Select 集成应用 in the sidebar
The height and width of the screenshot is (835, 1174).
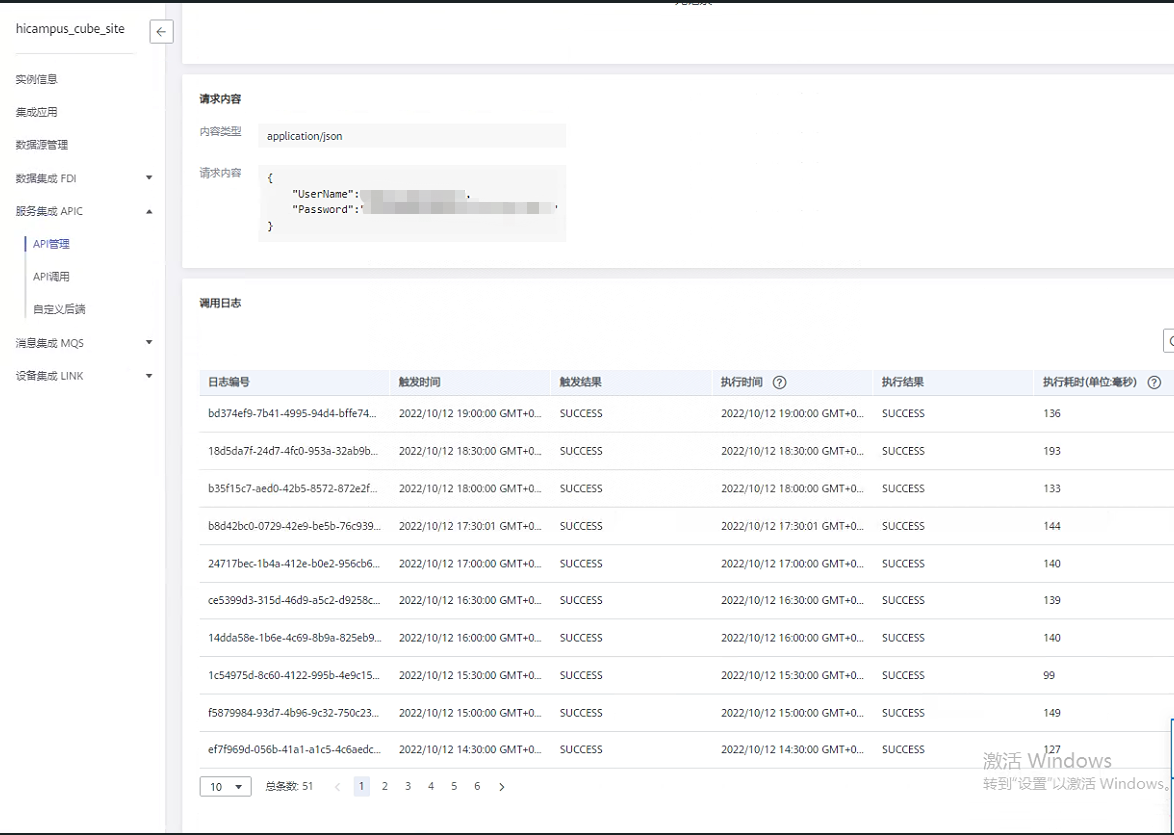37,112
